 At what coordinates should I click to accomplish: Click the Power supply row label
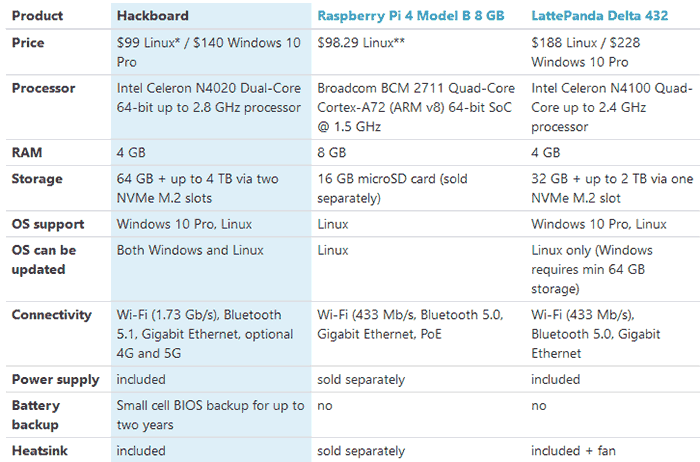point(55,379)
